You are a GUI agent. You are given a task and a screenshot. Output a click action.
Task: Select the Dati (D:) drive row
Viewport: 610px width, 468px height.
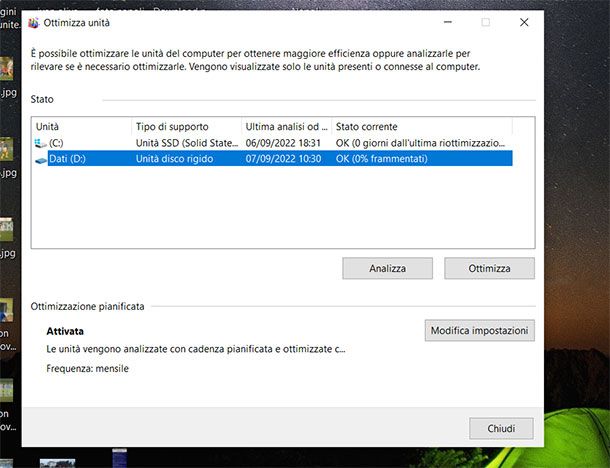pos(273,158)
